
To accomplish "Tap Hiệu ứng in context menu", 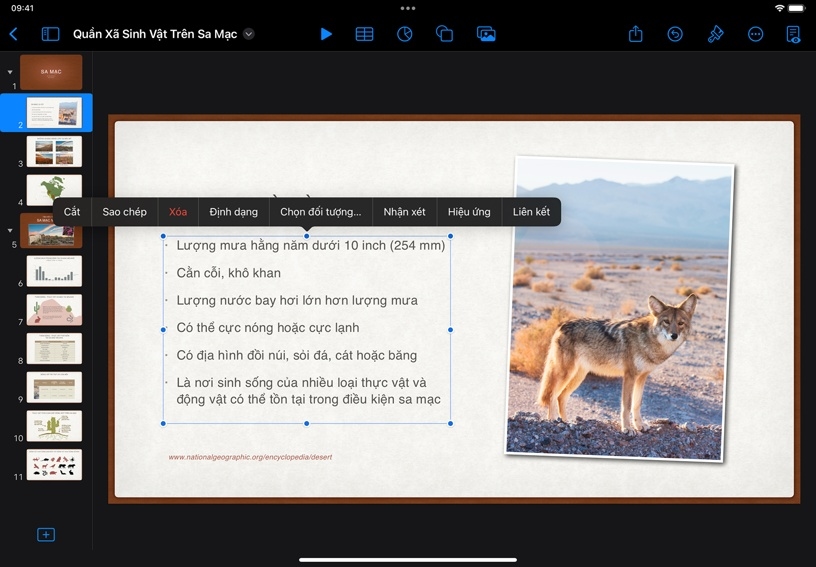I will [469, 212].
